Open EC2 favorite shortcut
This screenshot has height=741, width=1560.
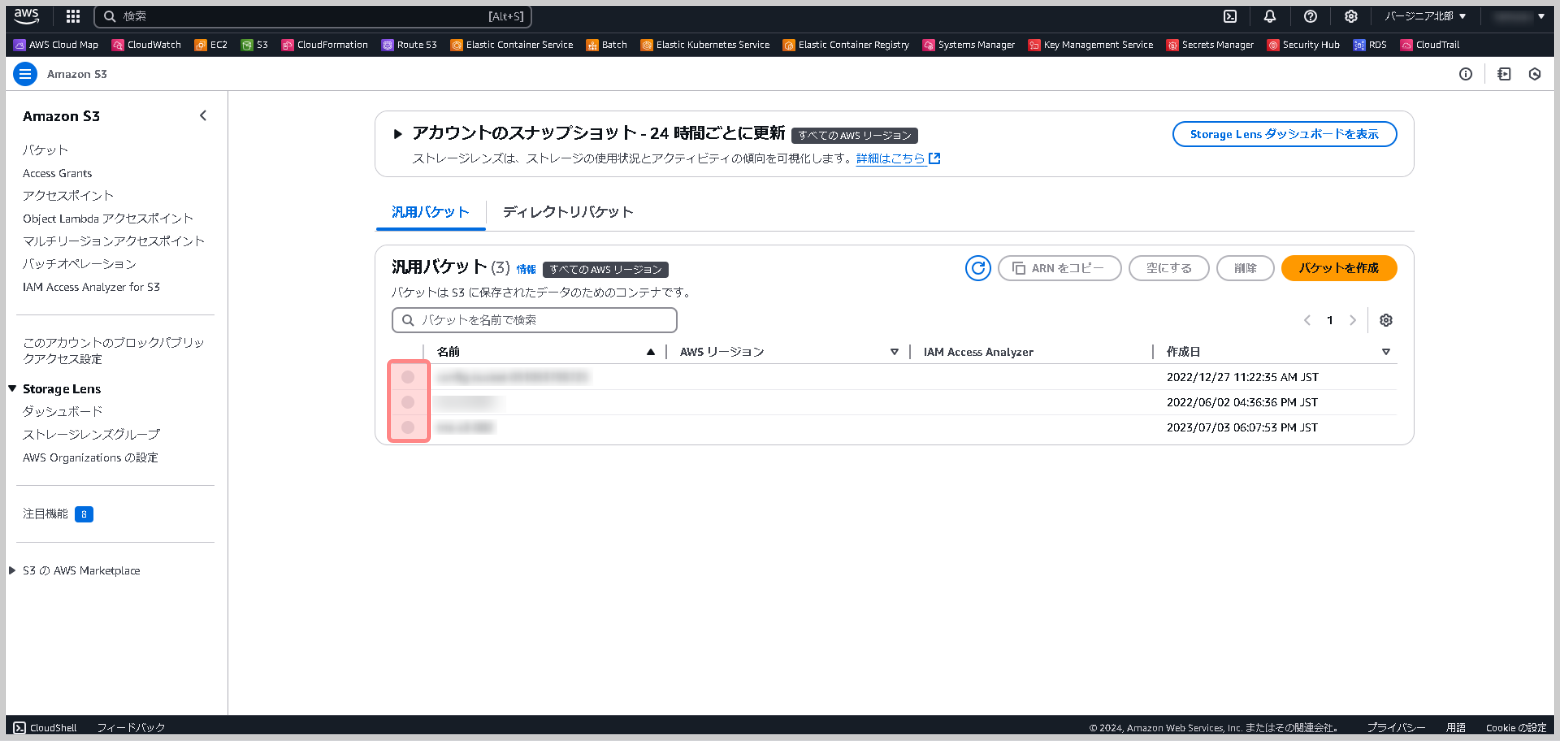(211, 45)
